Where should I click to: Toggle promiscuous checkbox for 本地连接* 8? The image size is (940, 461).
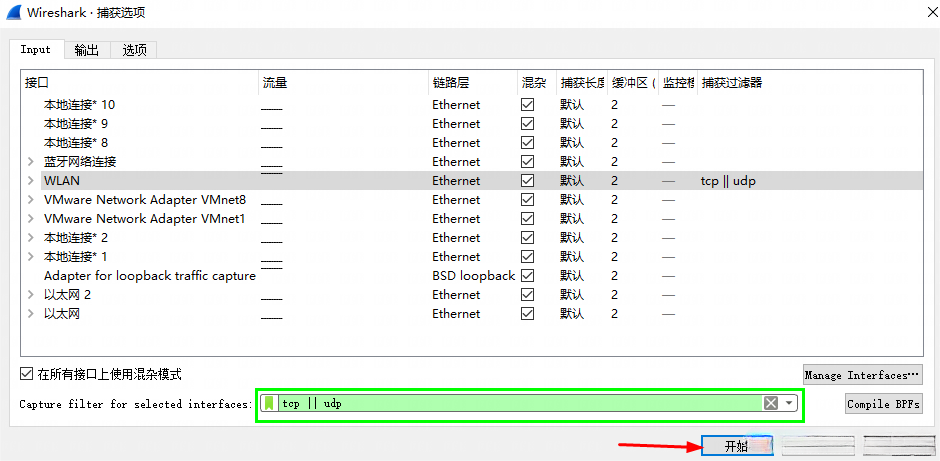(x=528, y=143)
